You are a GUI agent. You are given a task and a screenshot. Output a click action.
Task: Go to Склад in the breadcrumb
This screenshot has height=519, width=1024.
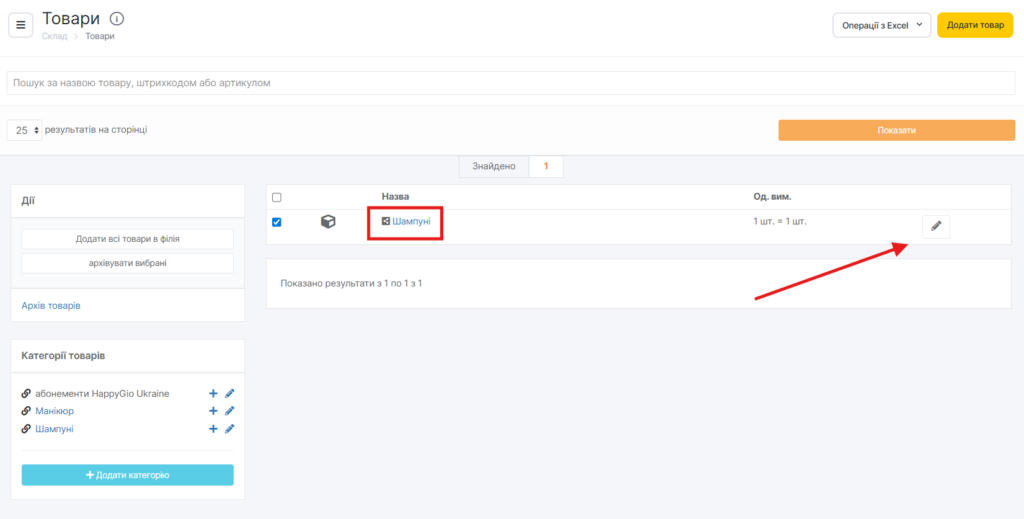(54, 36)
